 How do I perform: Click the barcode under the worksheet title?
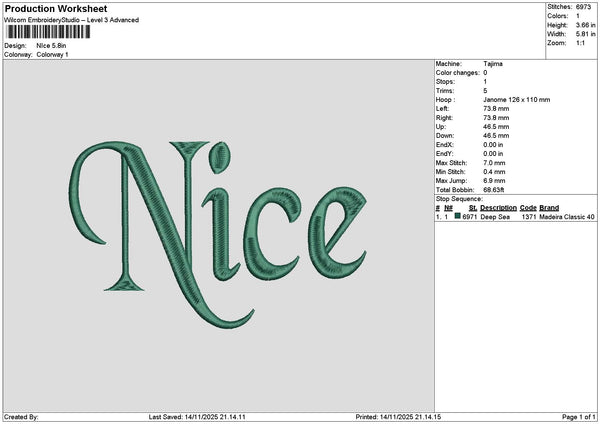point(48,32)
